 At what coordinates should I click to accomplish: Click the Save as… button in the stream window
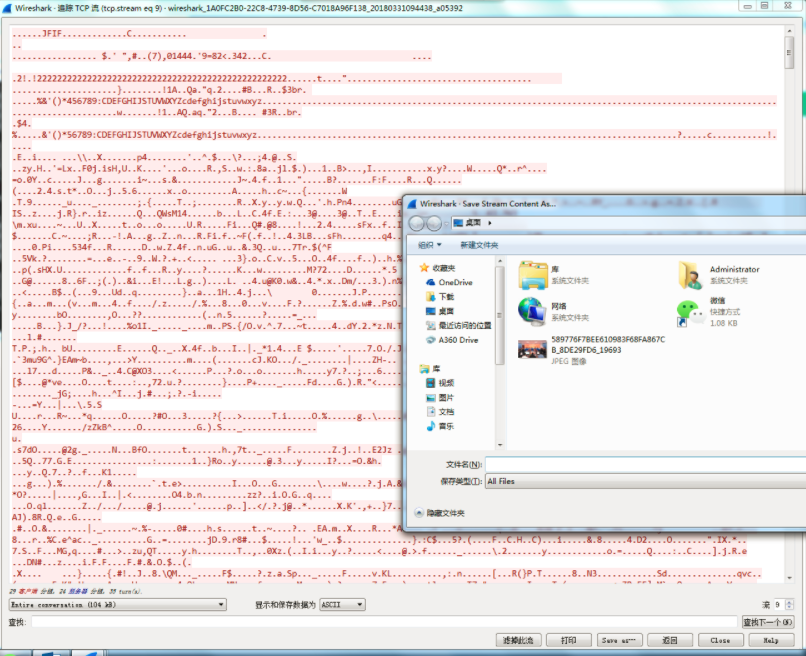tap(619, 640)
